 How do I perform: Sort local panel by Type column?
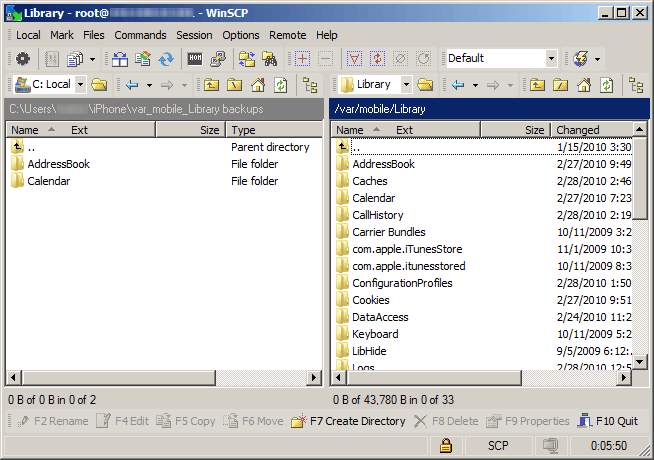[274, 130]
